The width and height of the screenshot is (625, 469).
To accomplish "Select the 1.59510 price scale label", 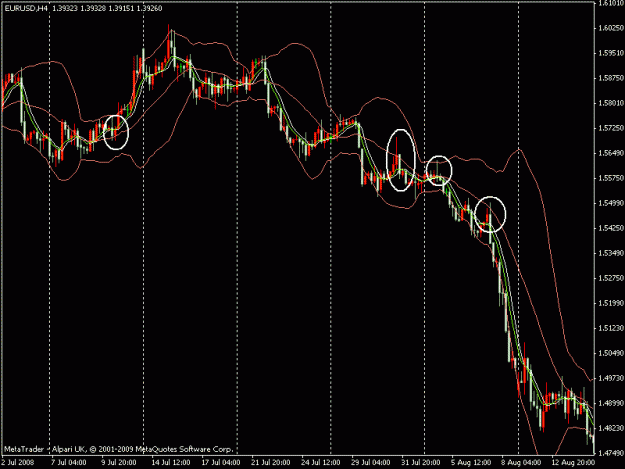I will point(611,53).
